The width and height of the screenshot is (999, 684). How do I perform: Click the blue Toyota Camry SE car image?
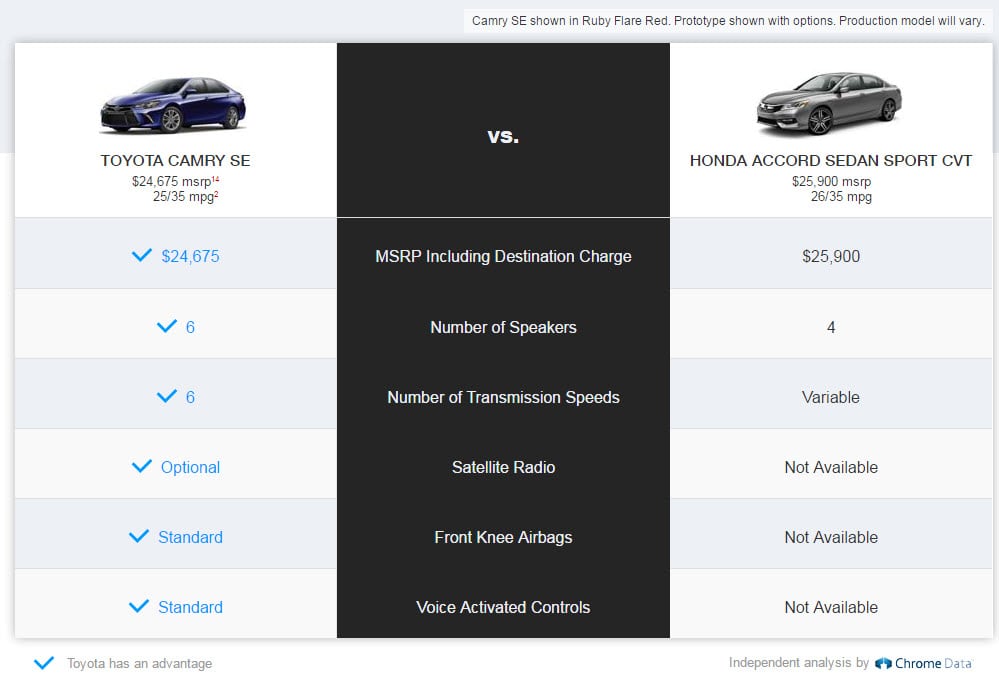pos(173,106)
